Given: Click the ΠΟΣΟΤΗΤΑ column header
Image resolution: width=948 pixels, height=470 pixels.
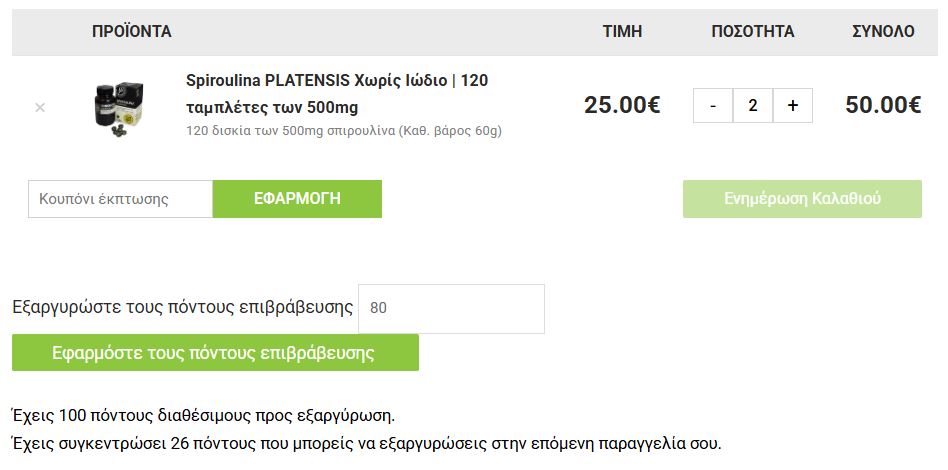Looking at the screenshot, I should tap(753, 32).
